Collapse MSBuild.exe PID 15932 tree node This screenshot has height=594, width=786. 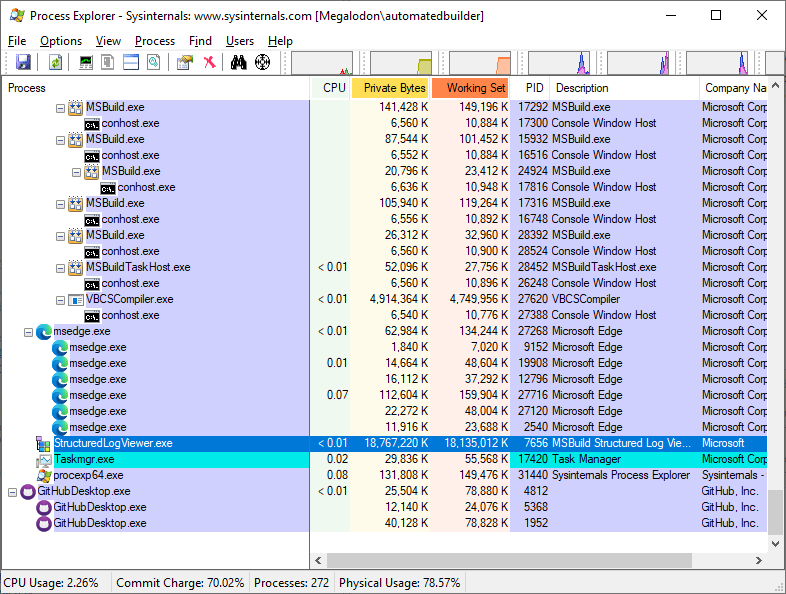pos(60,140)
